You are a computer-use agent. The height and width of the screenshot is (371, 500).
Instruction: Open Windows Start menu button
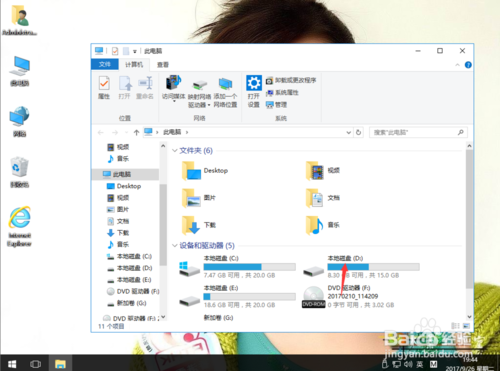pyautogui.click(x=12, y=363)
